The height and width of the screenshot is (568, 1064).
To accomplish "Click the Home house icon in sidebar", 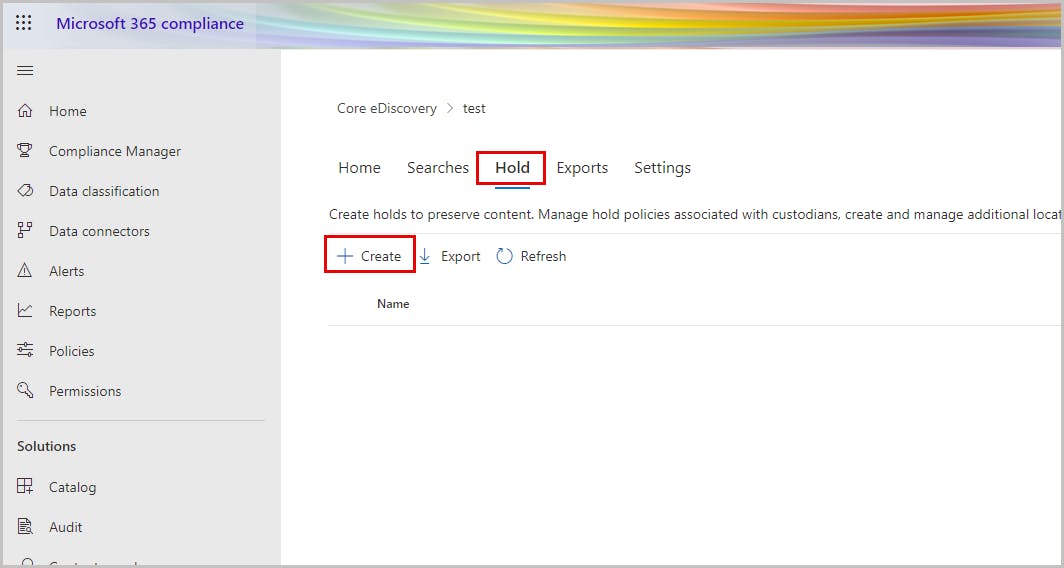I will pyautogui.click(x=25, y=111).
